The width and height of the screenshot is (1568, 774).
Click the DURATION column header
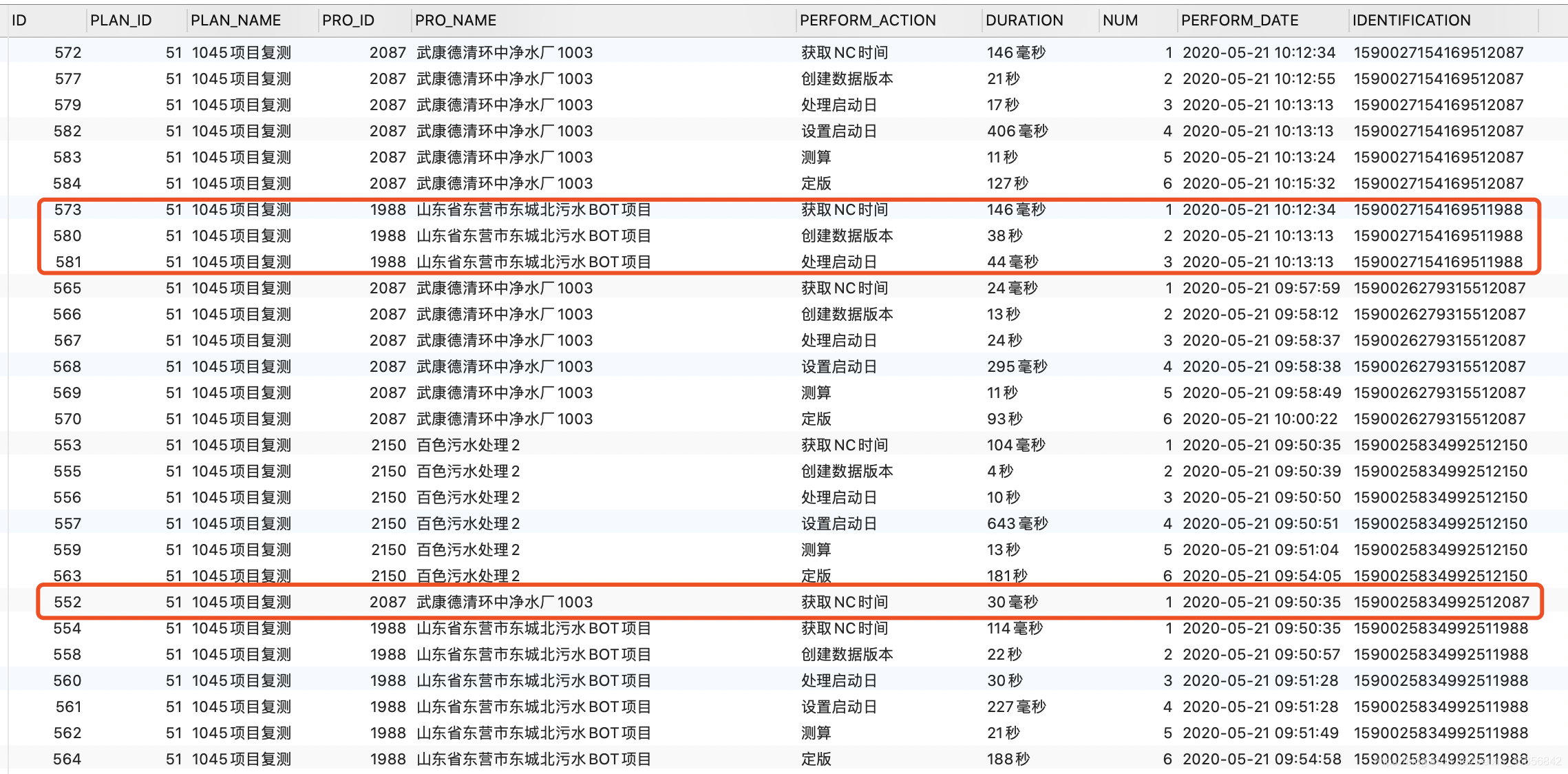[x=1024, y=21]
